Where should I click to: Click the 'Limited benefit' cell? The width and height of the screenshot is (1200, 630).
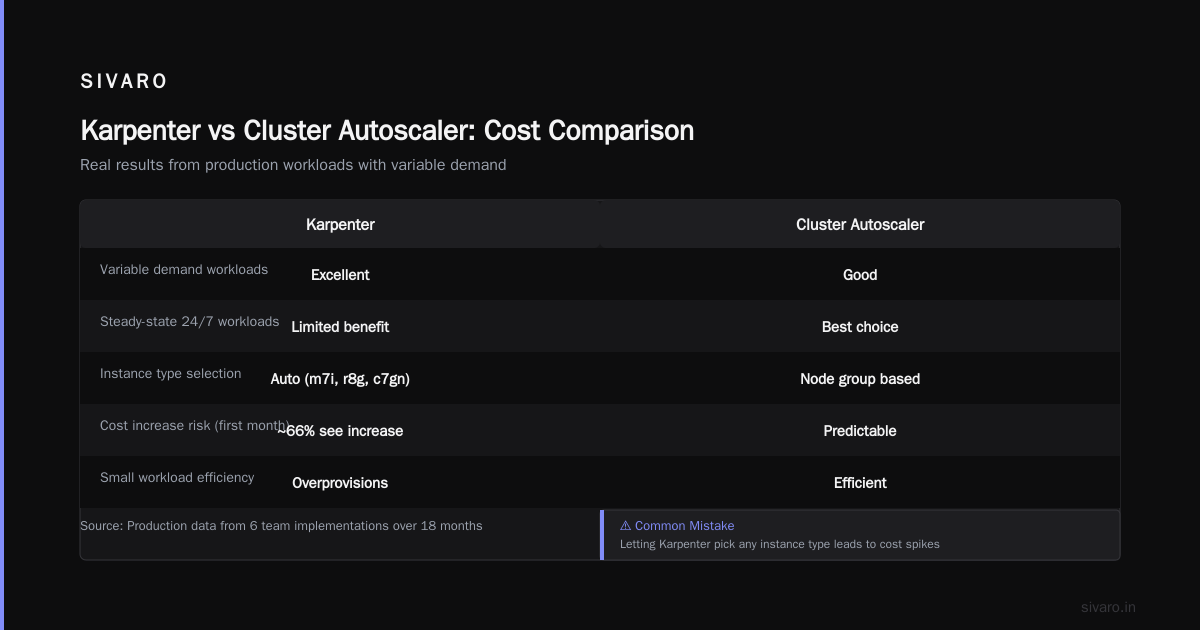point(340,327)
